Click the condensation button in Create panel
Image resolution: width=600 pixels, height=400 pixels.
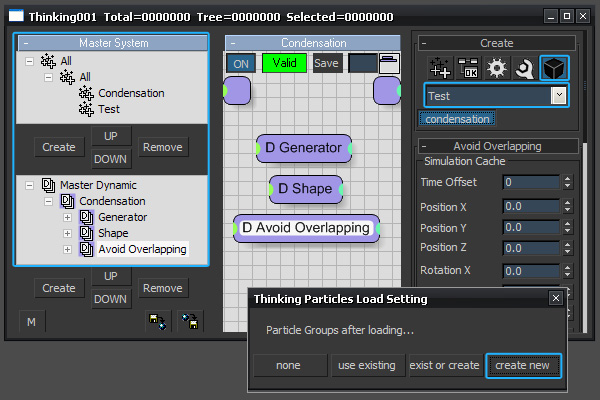[x=457, y=119]
